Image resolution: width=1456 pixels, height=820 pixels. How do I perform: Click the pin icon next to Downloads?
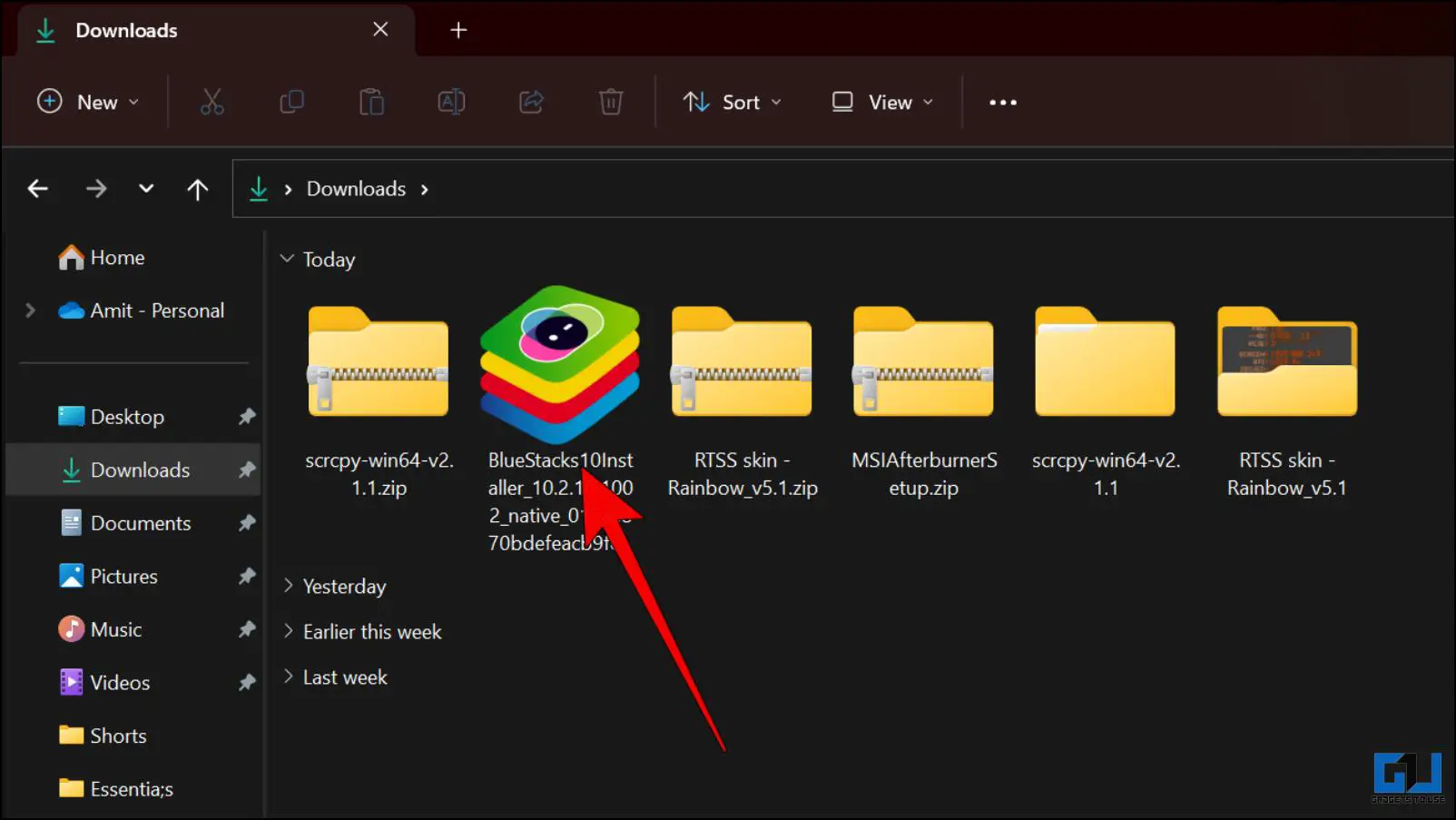247,469
